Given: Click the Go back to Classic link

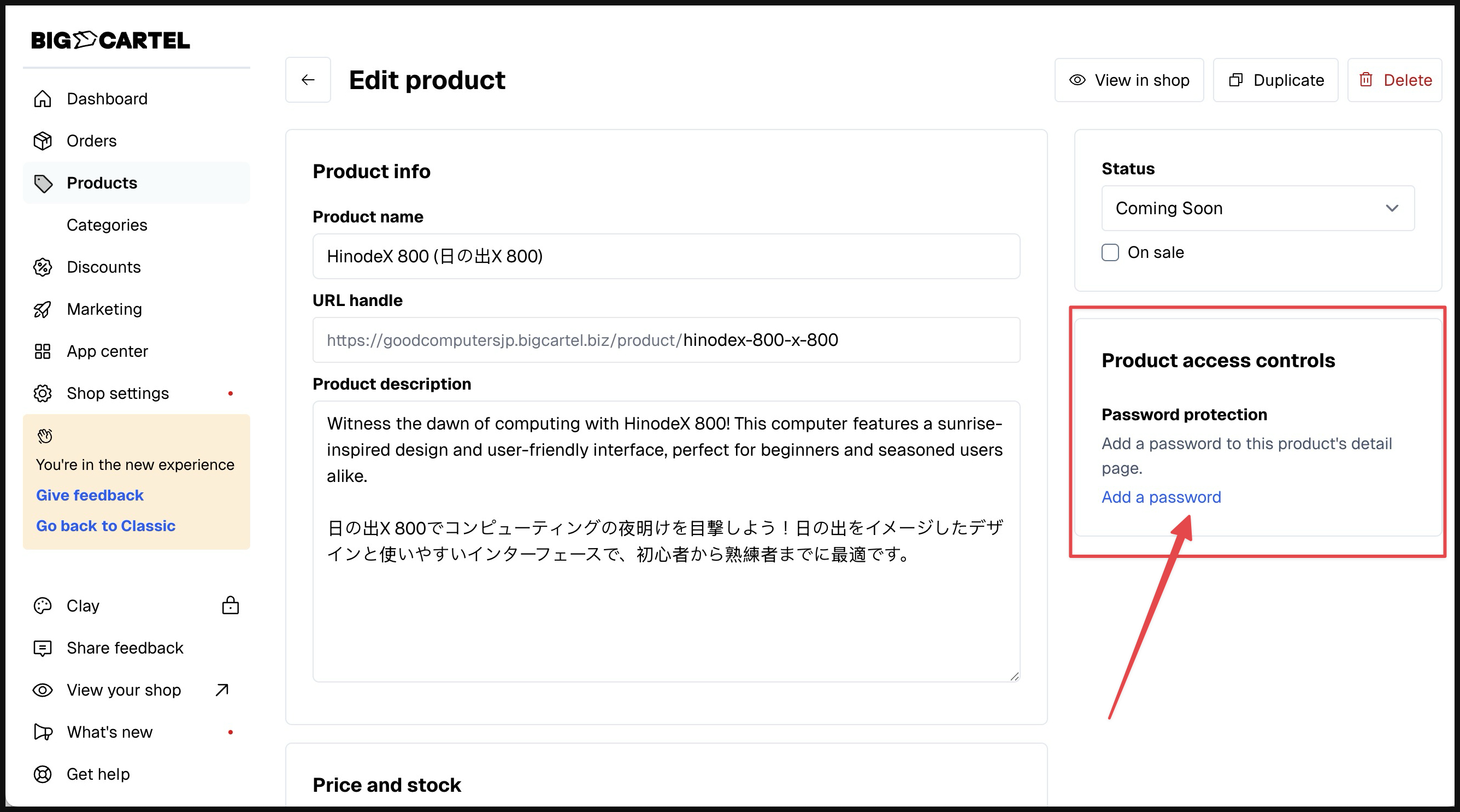Looking at the screenshot, I should [105, 526].
